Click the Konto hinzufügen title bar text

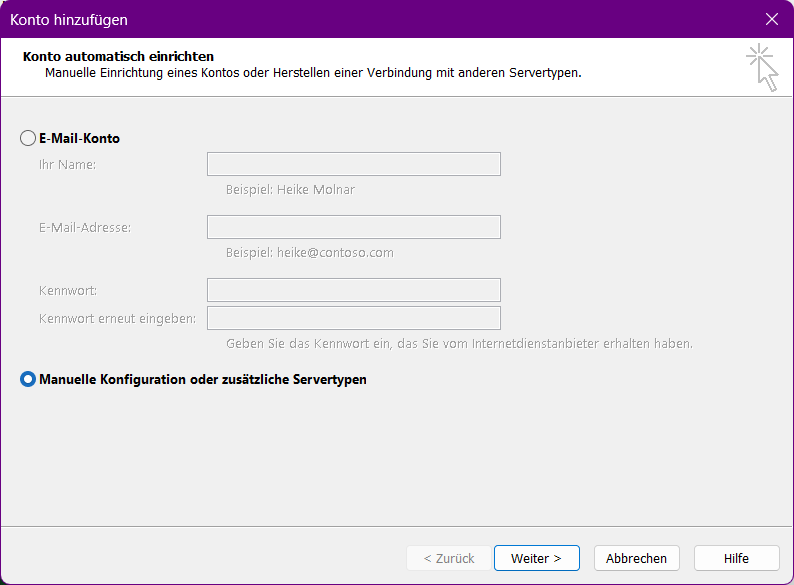click(69, 19)
